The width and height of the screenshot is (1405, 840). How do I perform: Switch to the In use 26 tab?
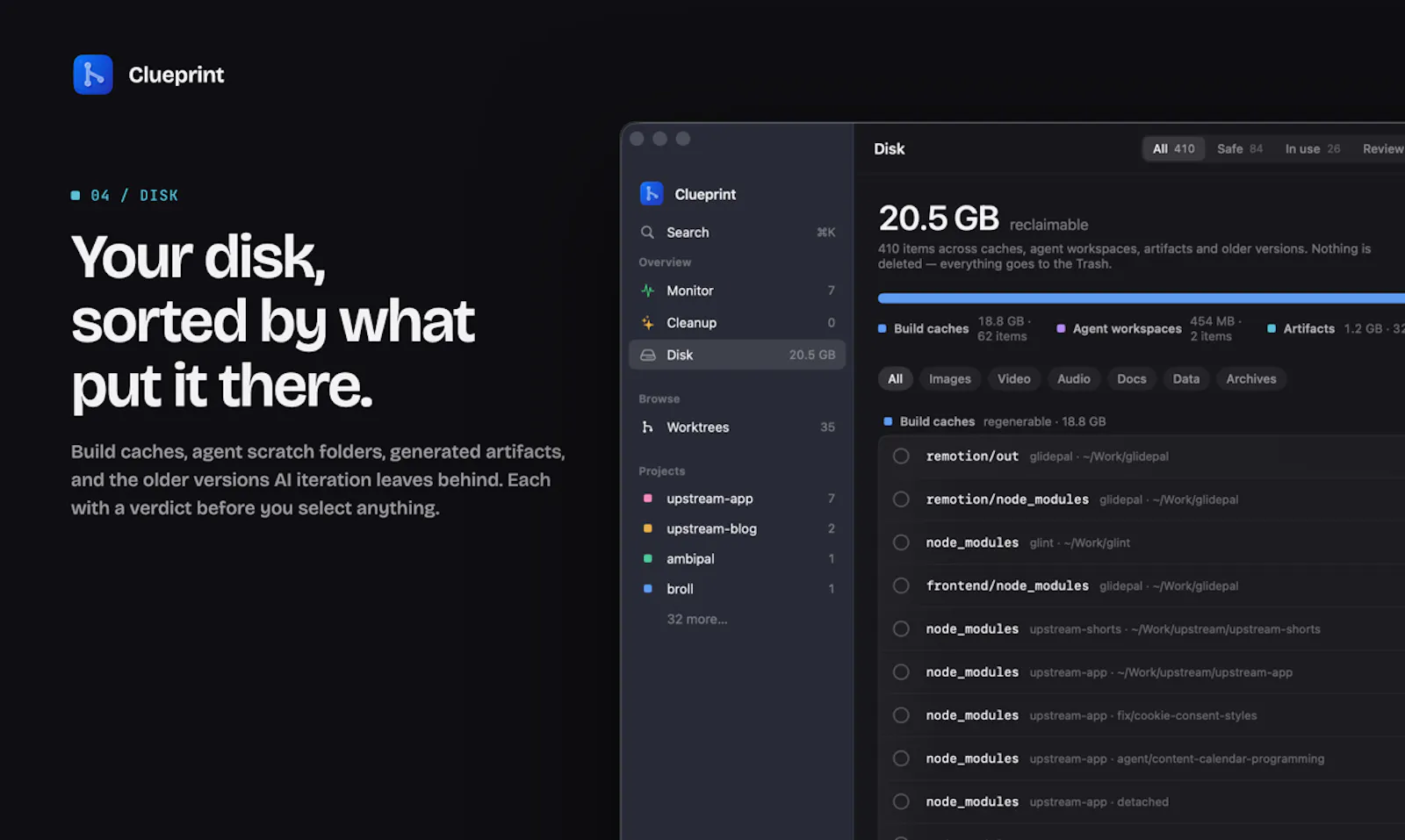(1313, 149)
